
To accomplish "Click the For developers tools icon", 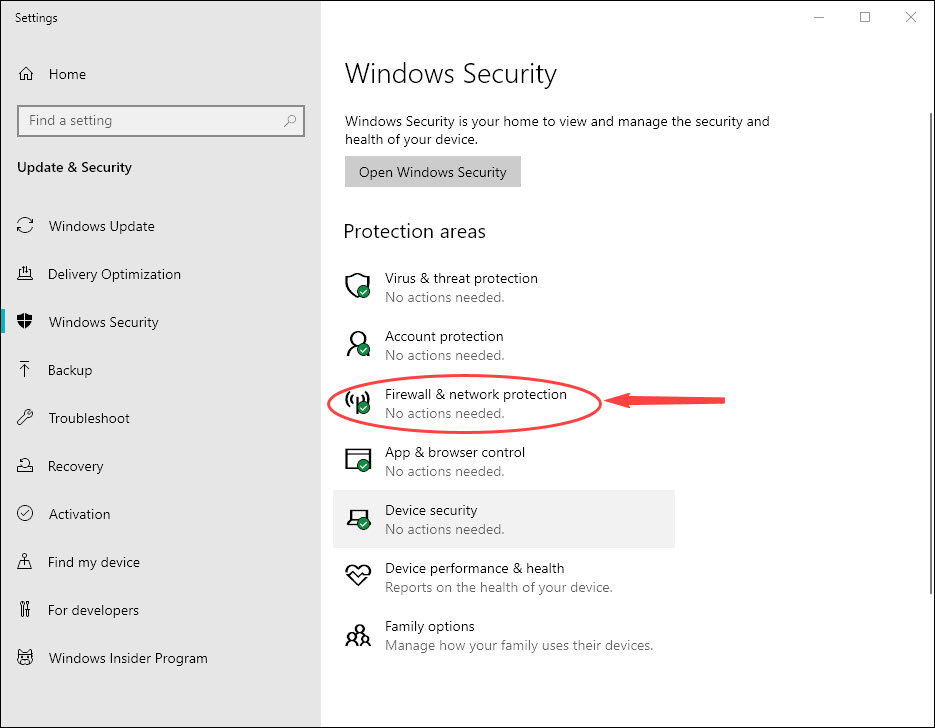I will [x=25, y=609].
